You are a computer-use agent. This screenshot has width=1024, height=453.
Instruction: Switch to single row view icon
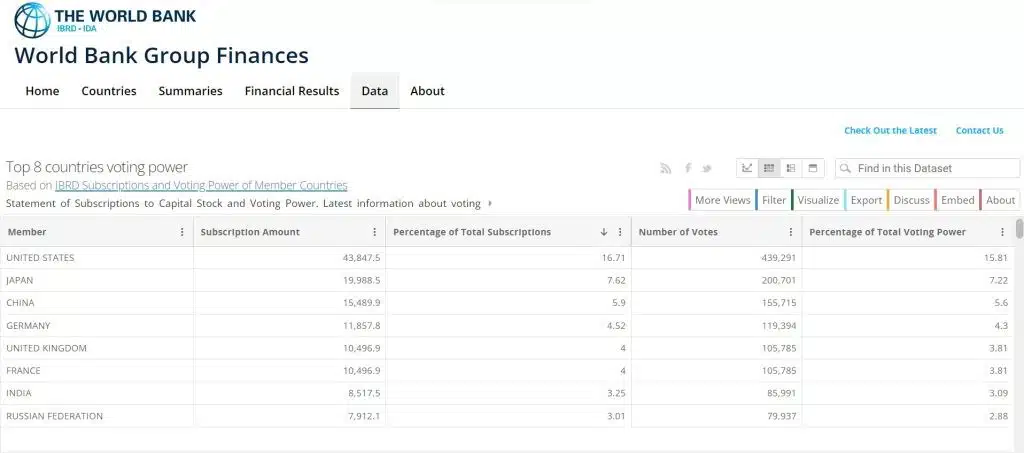(813, 168)
